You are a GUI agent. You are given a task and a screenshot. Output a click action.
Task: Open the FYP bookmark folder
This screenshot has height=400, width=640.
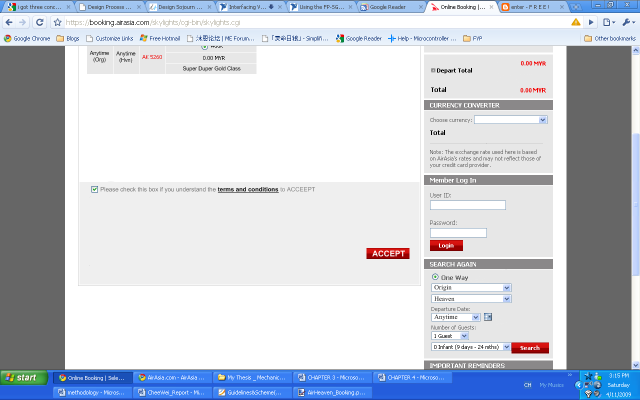click(473, 38)
